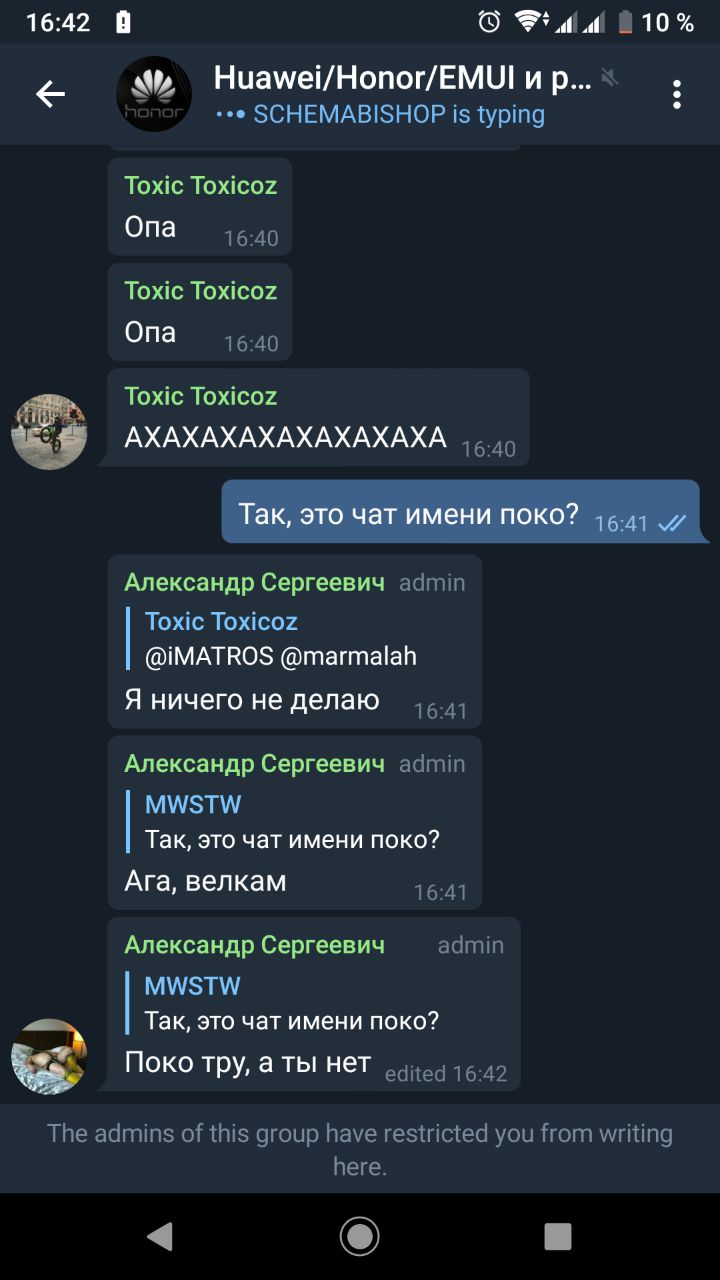The image size is (720, 1280).
Task: Tap the Android back navigation triangle
Action: (159, 1236)
